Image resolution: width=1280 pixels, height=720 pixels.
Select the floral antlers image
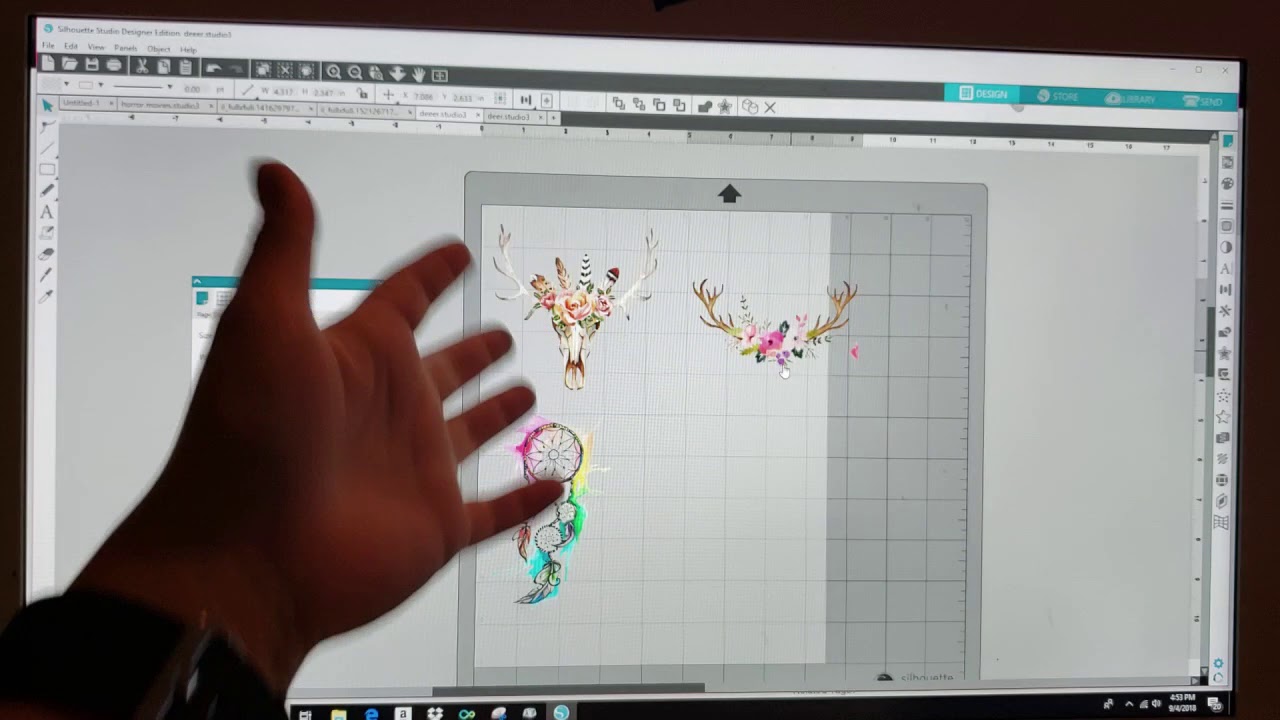[x=775, y=322]
